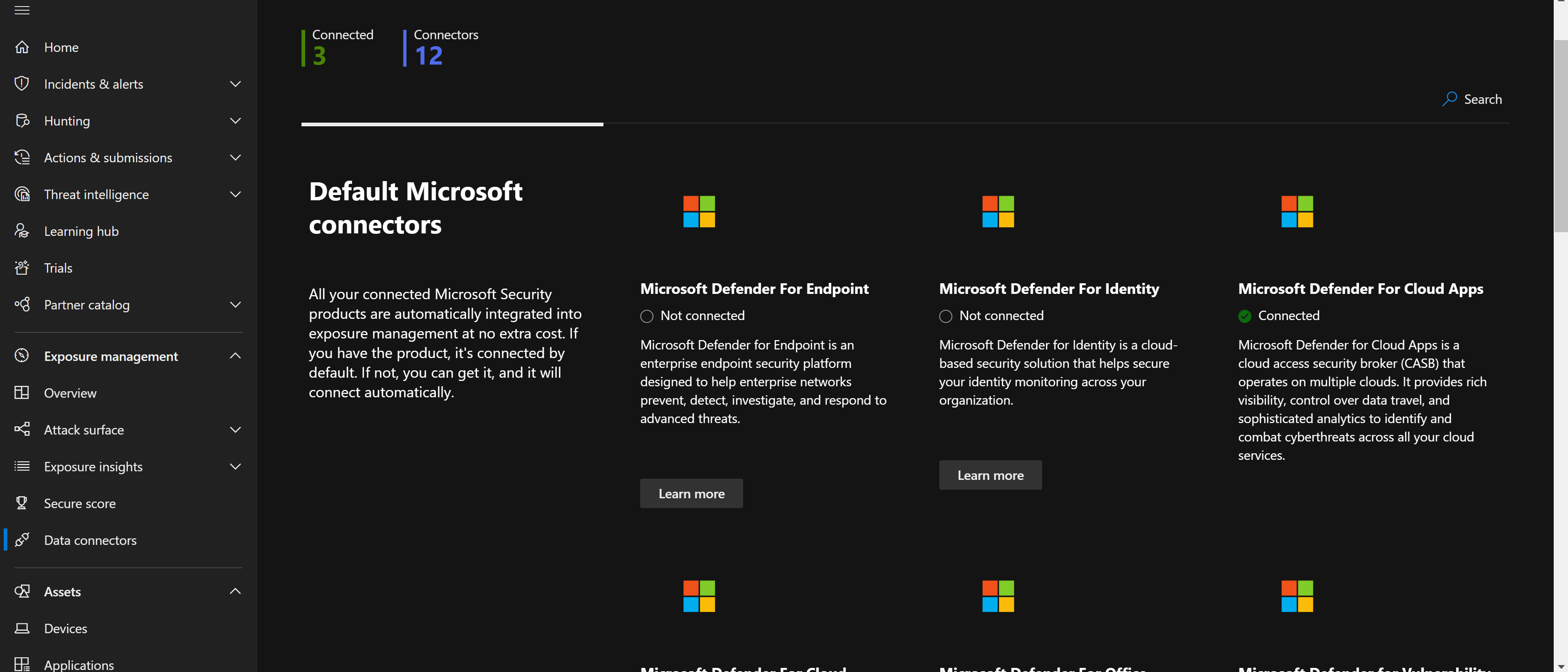Open Learning hub in navigation
Image resolution: width=1568 pixels, height=672 pixels.
[x=81, y=231]
